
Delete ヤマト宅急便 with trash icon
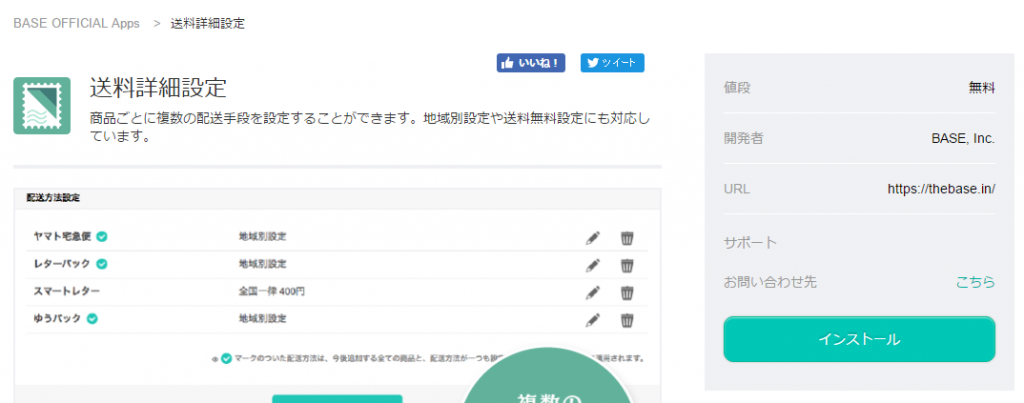627,238
